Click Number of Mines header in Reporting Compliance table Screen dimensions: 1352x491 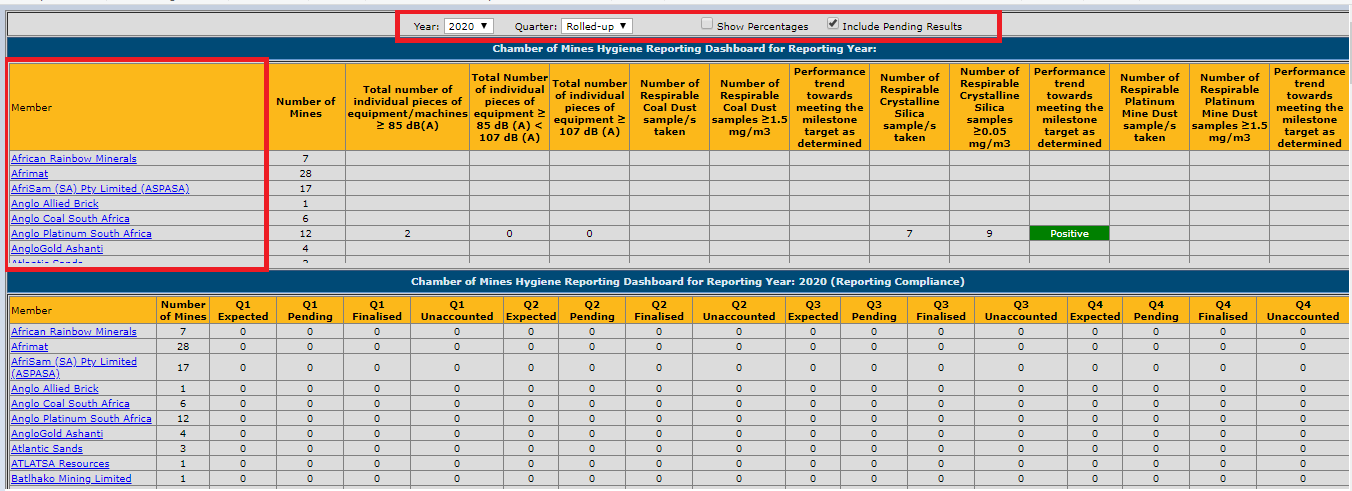[183, 310]
